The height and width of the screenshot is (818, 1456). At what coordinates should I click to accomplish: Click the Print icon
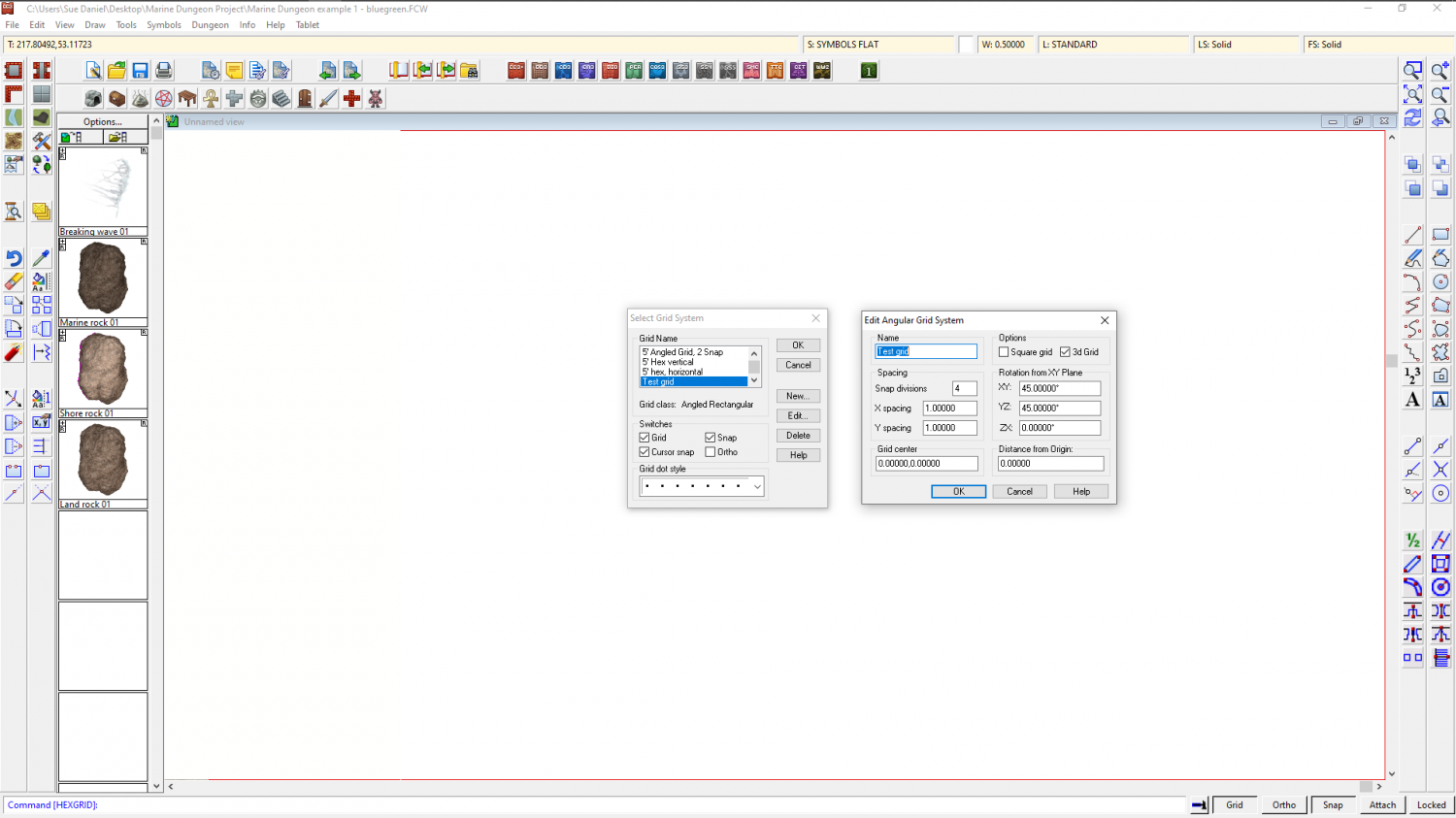[163, 71]
